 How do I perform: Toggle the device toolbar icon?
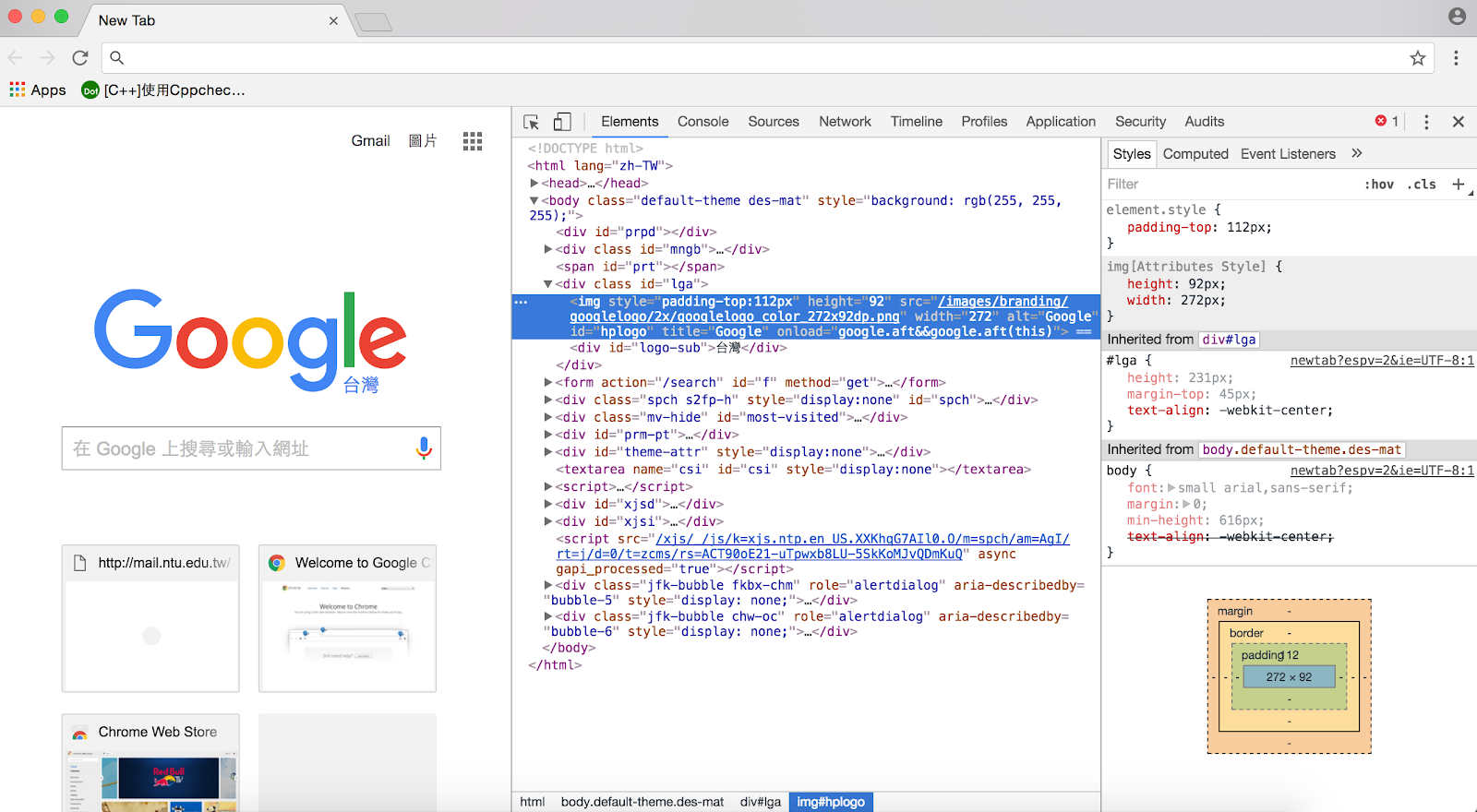562,122
